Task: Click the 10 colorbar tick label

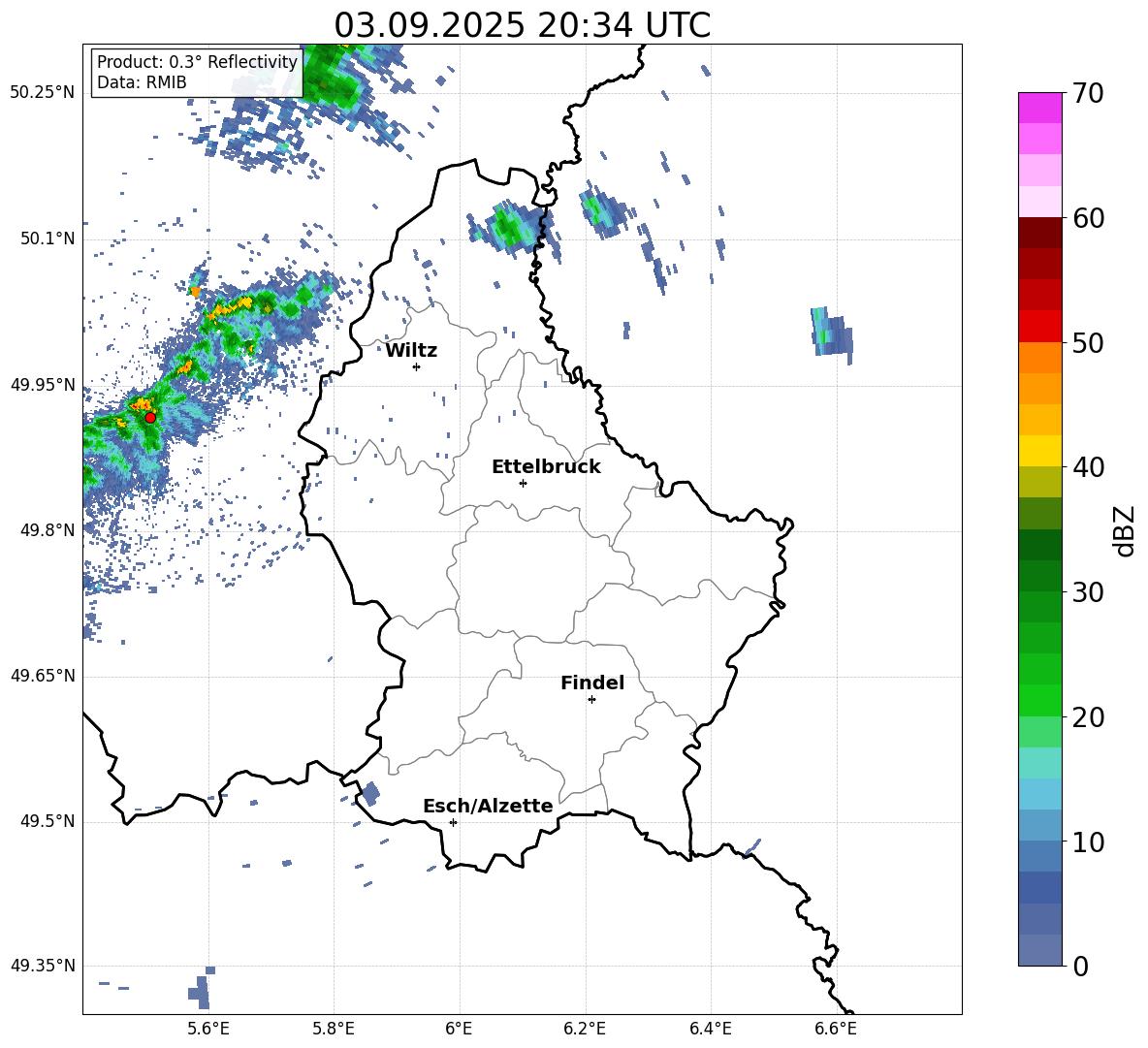Action: coord(1088,842)
